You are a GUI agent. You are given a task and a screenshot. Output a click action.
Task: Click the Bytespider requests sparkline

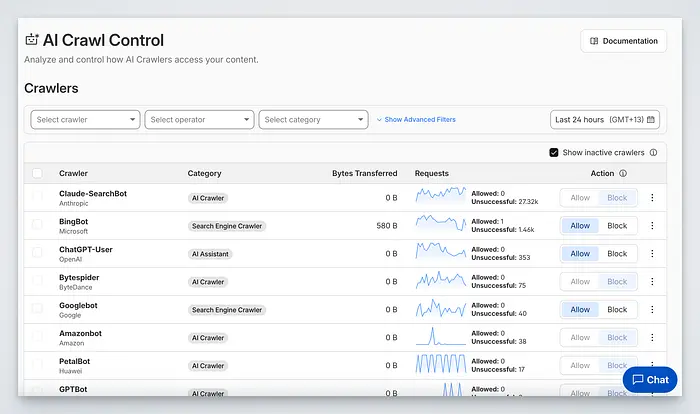pos(441,280)
